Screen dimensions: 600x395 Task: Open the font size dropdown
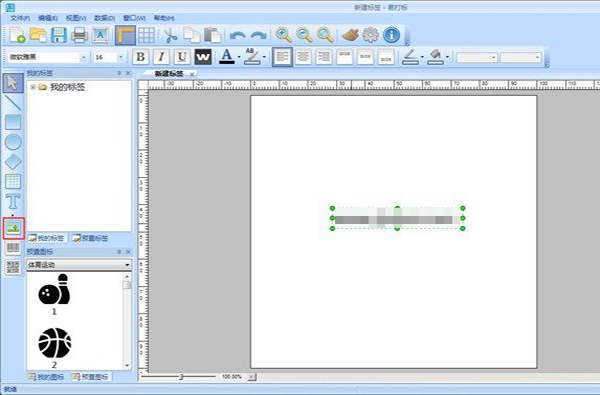pyautogui.click(x=121, y=57)
